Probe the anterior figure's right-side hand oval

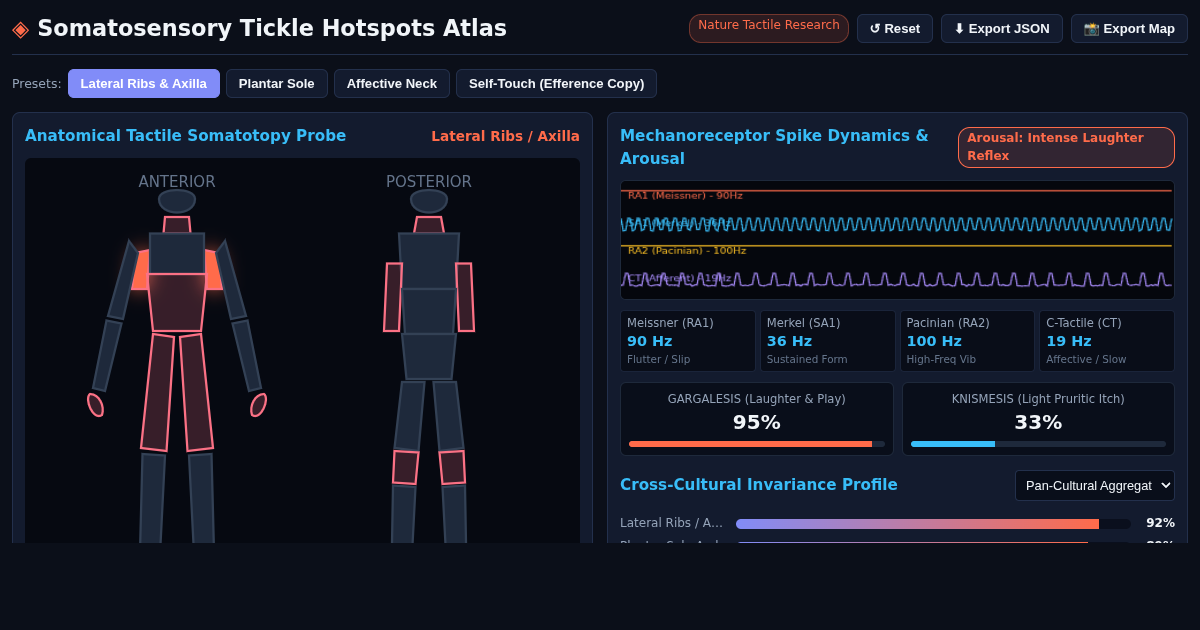[258, 405]
